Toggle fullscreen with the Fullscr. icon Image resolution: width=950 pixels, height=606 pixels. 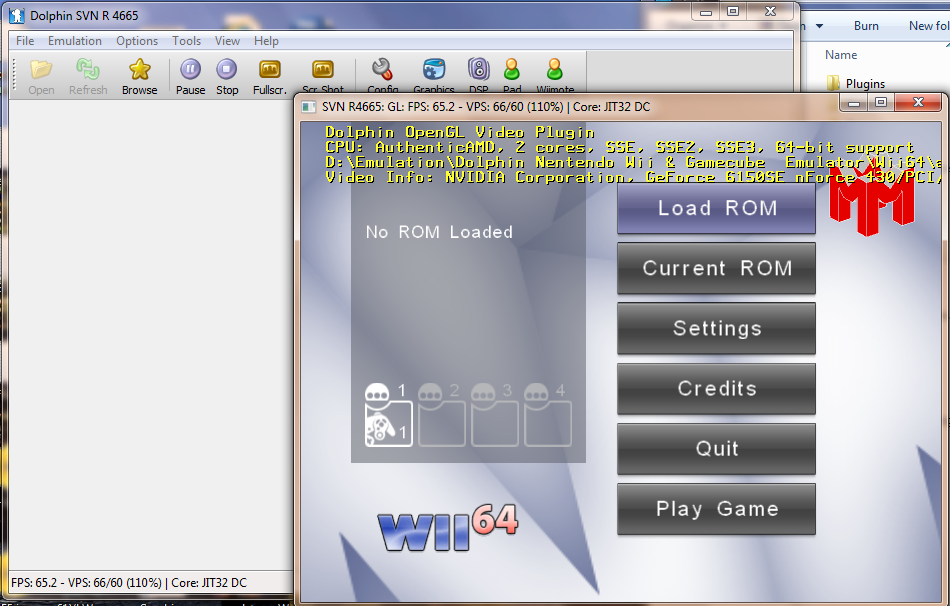tap(270, 70)
